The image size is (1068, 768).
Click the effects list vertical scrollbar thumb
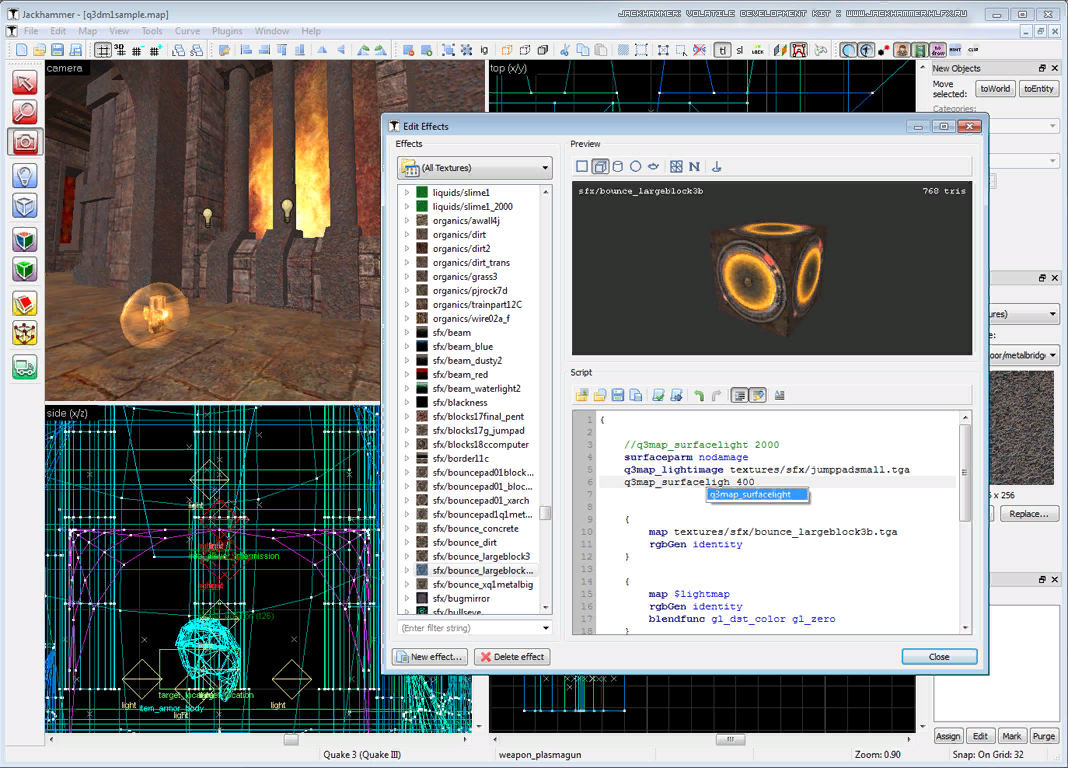point(546,513)
